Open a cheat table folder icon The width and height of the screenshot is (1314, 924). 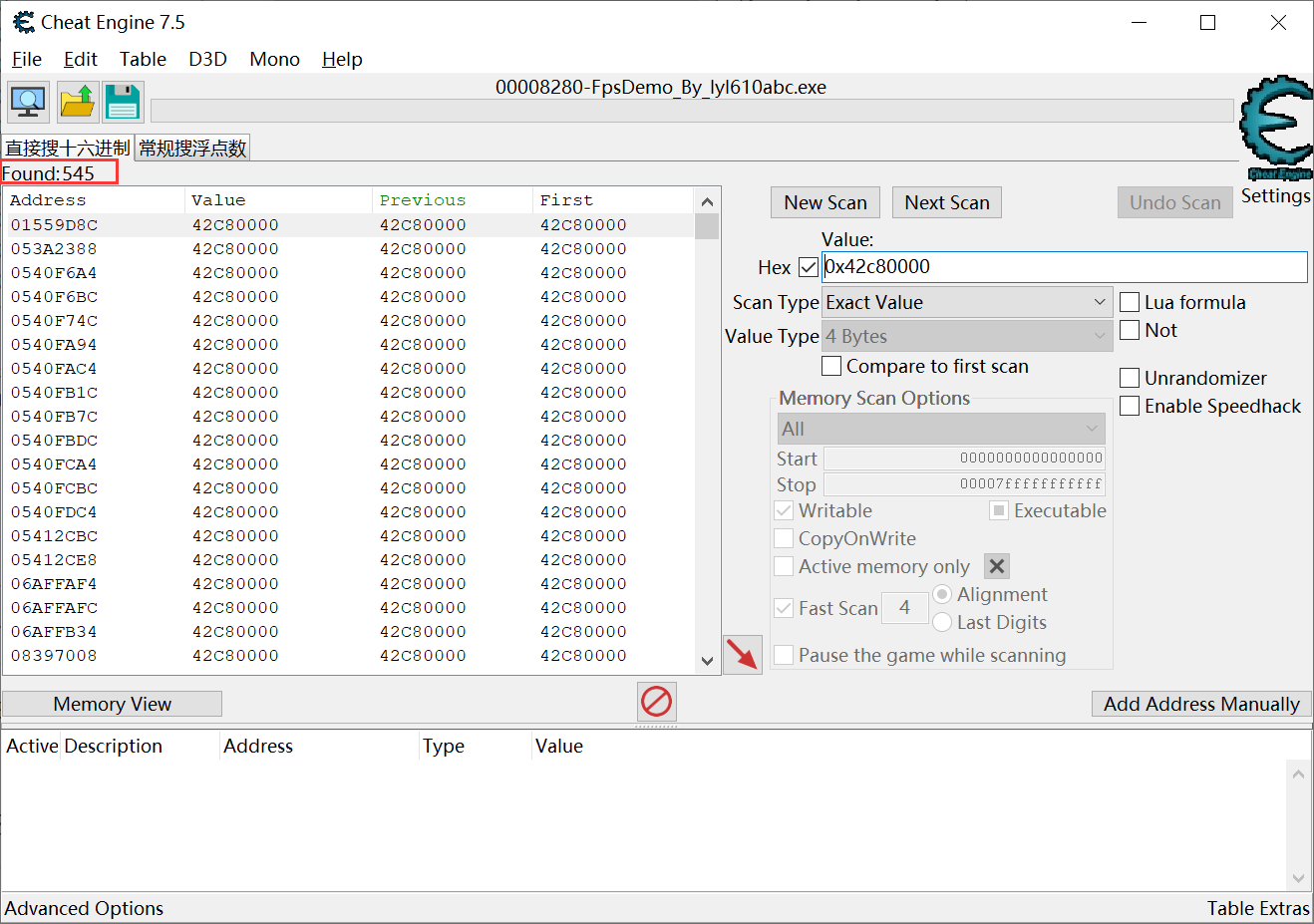[x=77, y=102]
